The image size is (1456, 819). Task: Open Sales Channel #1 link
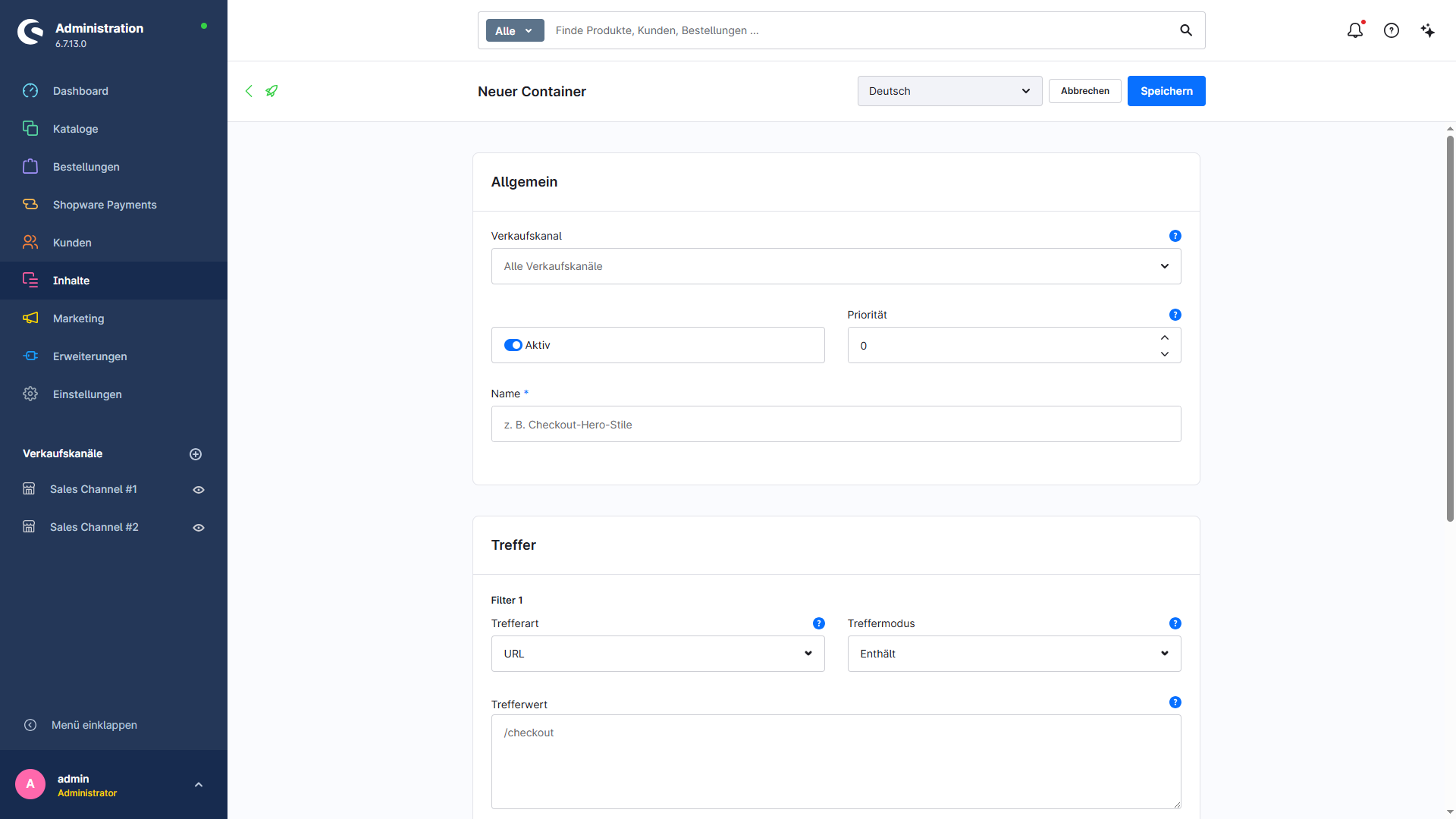coord(93,489)
